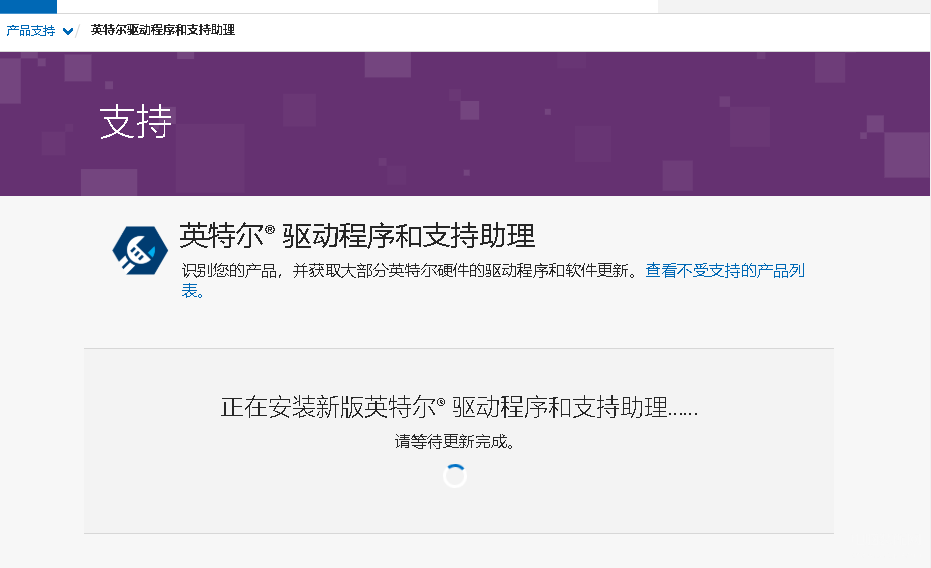Open the 产品支持 breadcrumb link
Screen dimensions: 931x568
click(31, 30)
